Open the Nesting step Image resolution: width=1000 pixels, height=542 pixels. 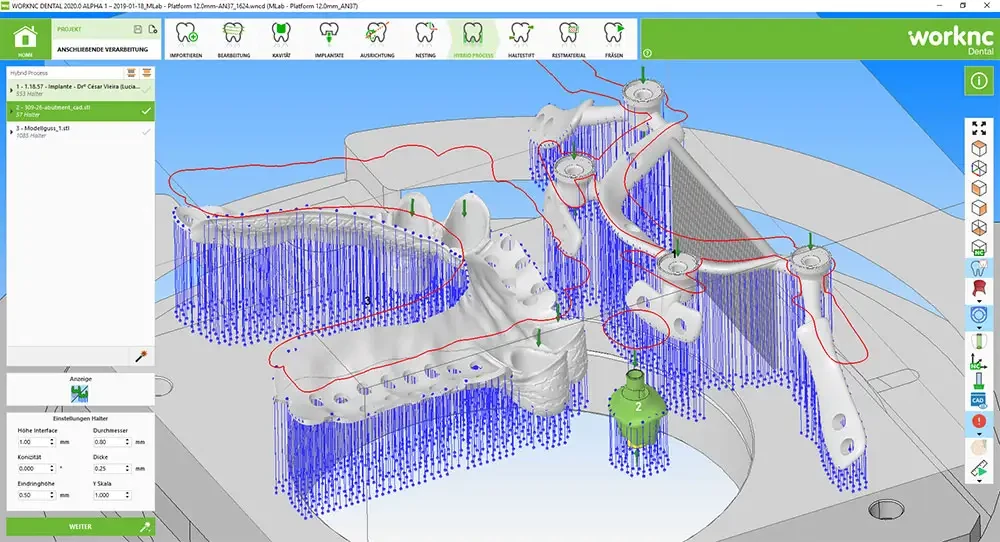[x=425, y=40]
